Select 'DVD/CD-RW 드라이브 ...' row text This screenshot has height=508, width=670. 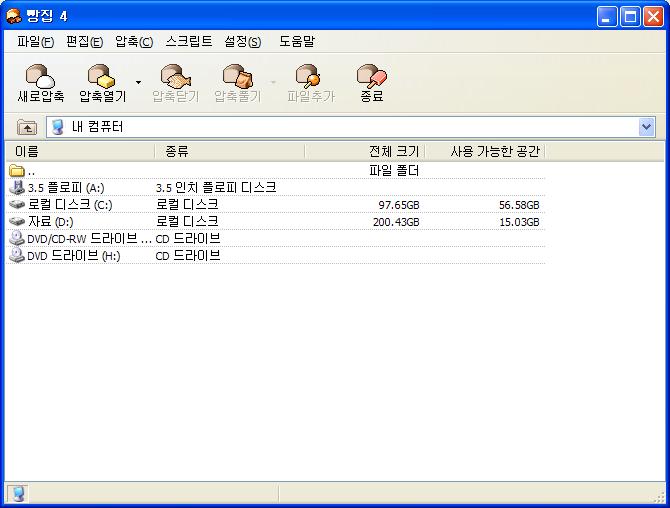click(x=89, y=238)
